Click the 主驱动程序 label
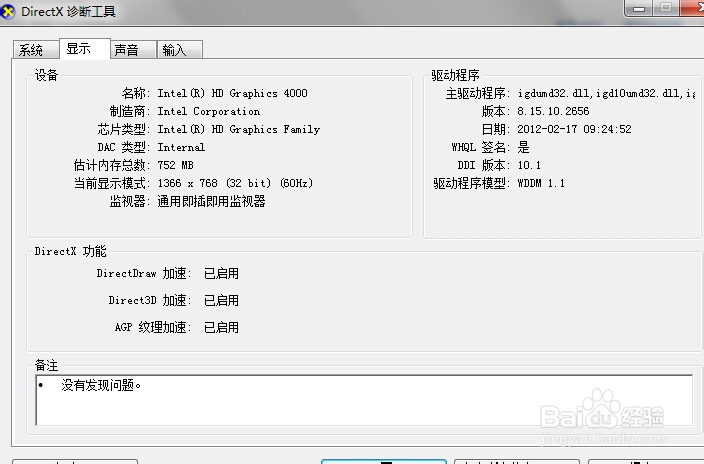The image size is (704, 464). point(477,93)
